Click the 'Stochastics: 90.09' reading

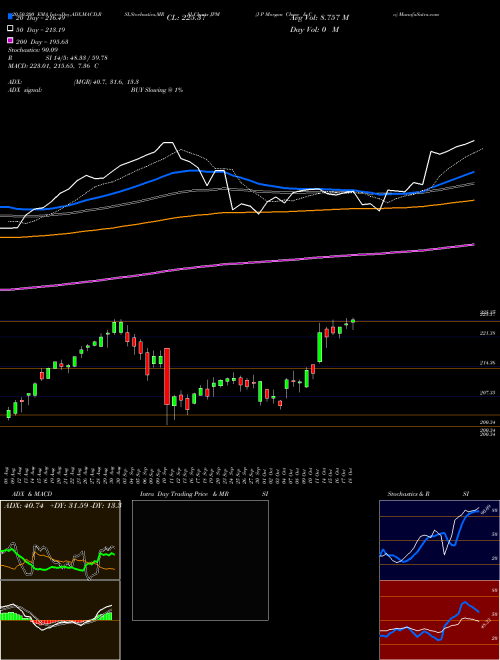(32, 50)
